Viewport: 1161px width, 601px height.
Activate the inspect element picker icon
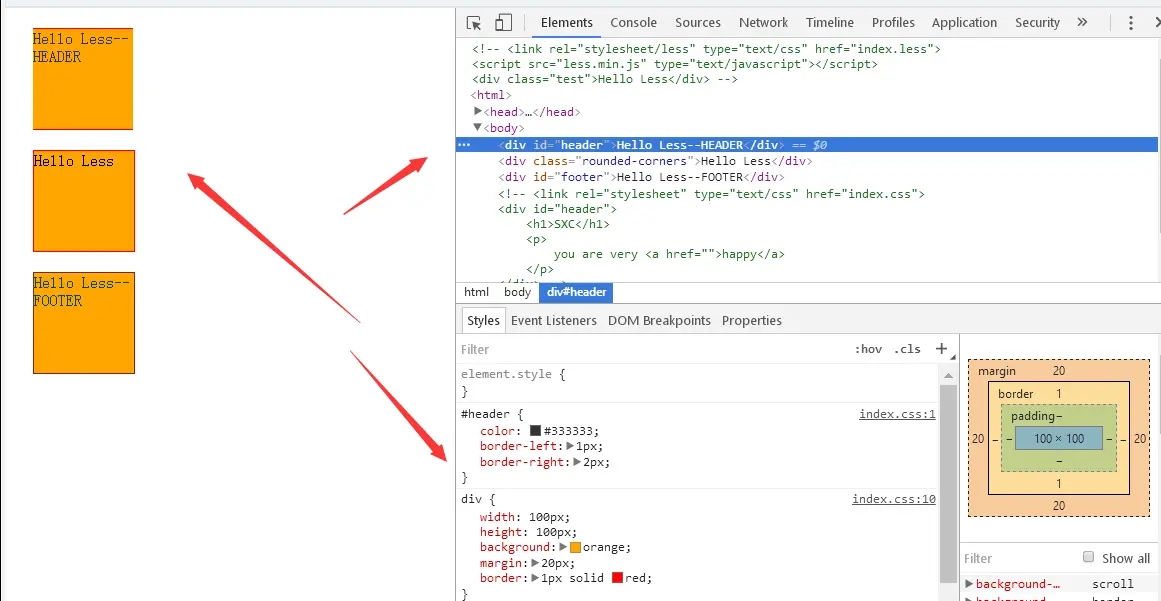coord(474,23)
